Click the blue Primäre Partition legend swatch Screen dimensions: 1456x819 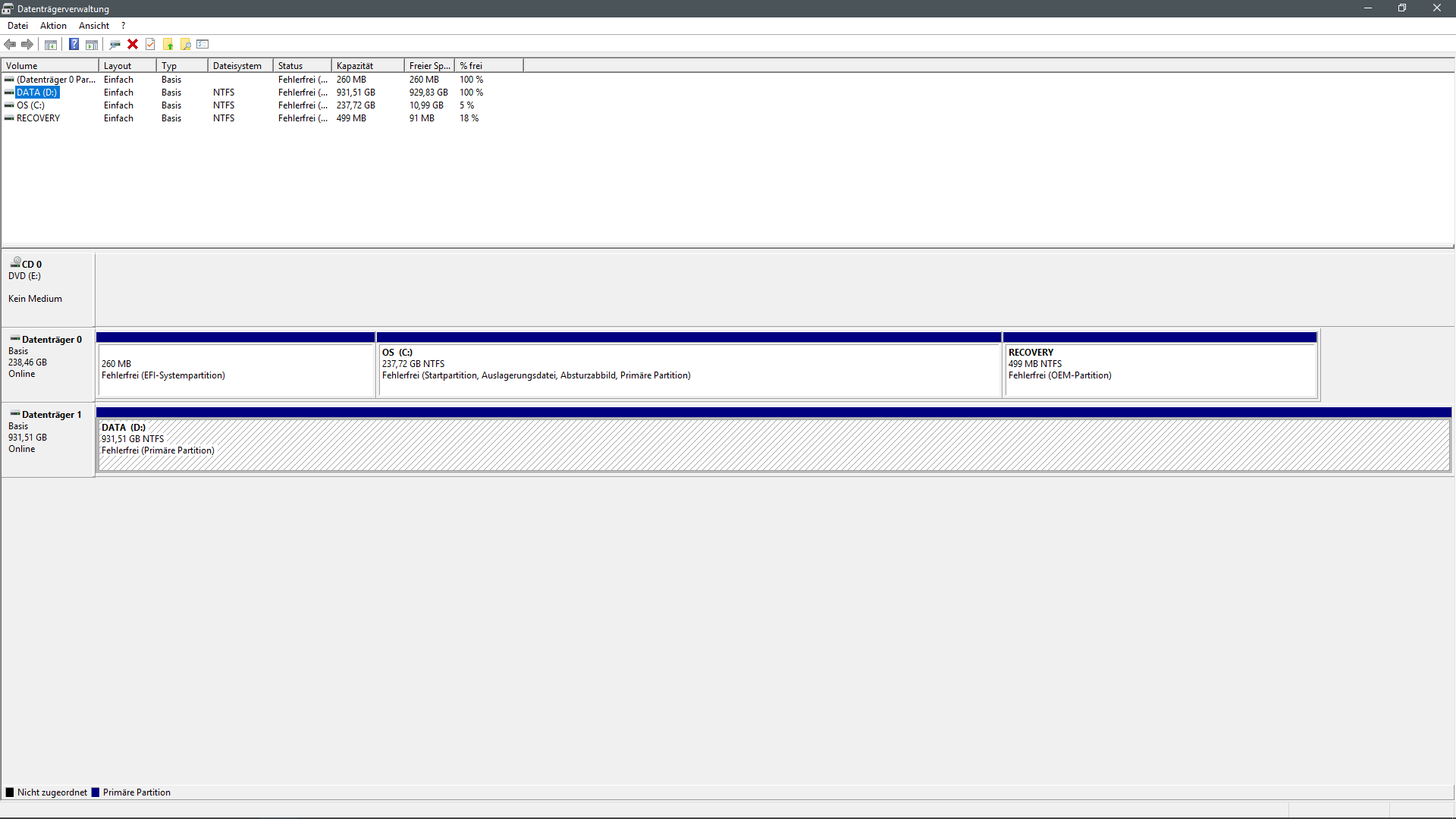coord(96,792)
